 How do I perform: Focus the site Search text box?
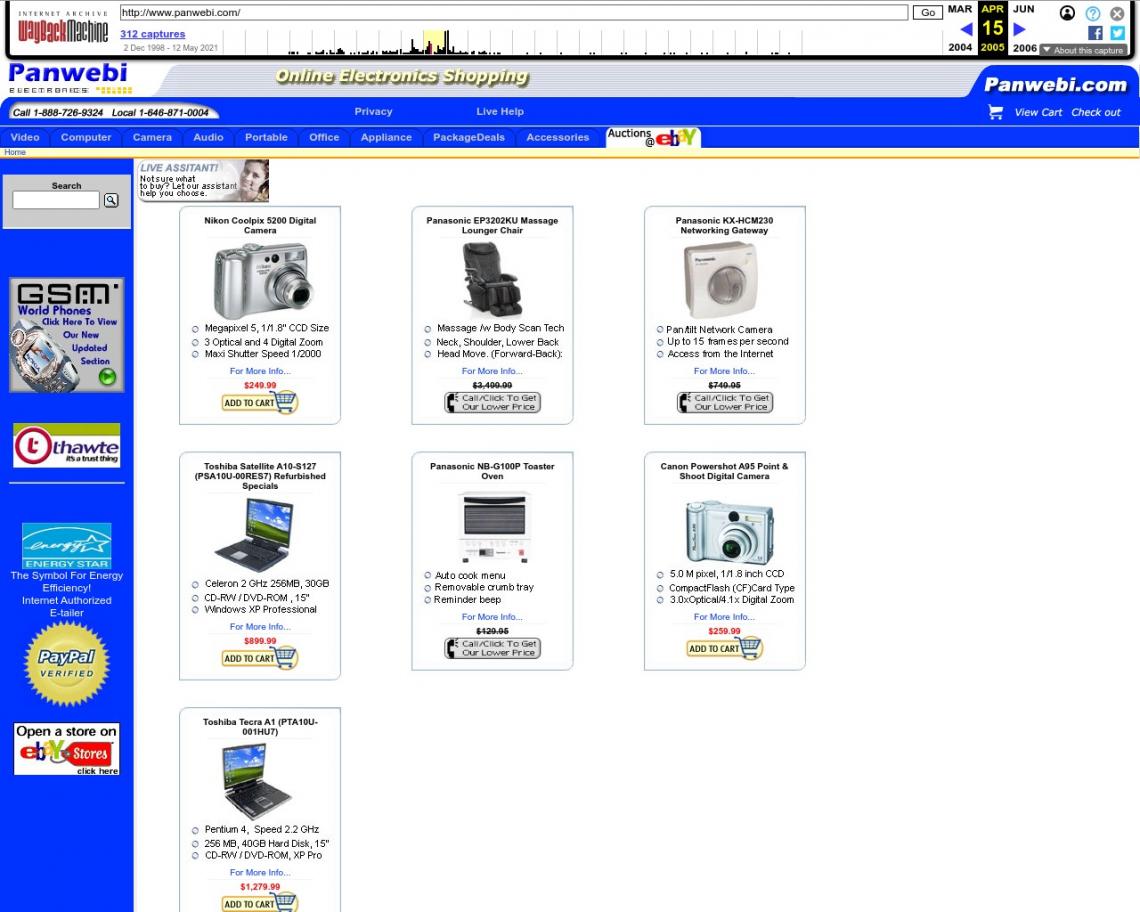click(56, 200)
